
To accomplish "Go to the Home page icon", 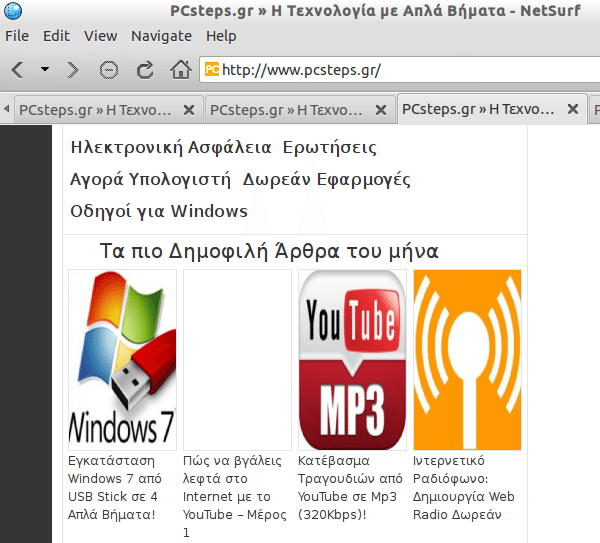I will [181, 70].
